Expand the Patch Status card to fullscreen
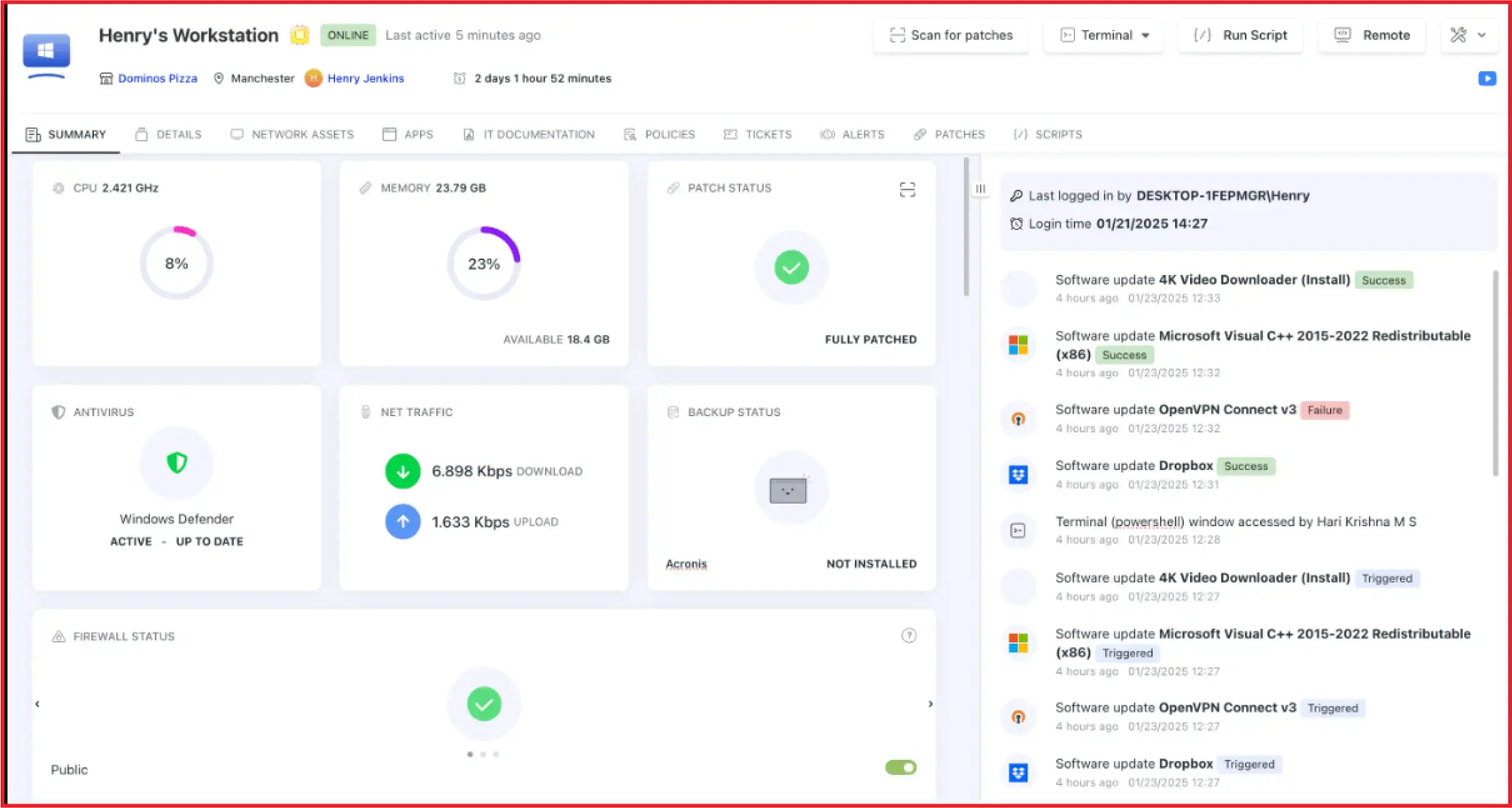Screen dimensions: 1512x808 point(908,189)
